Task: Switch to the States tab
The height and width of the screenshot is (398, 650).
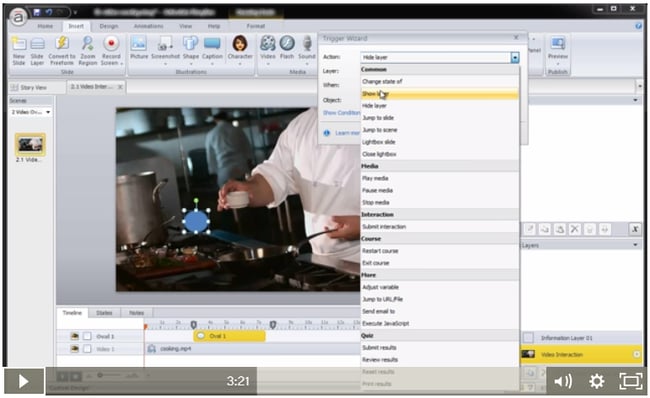Action: [x=104, y=313]
